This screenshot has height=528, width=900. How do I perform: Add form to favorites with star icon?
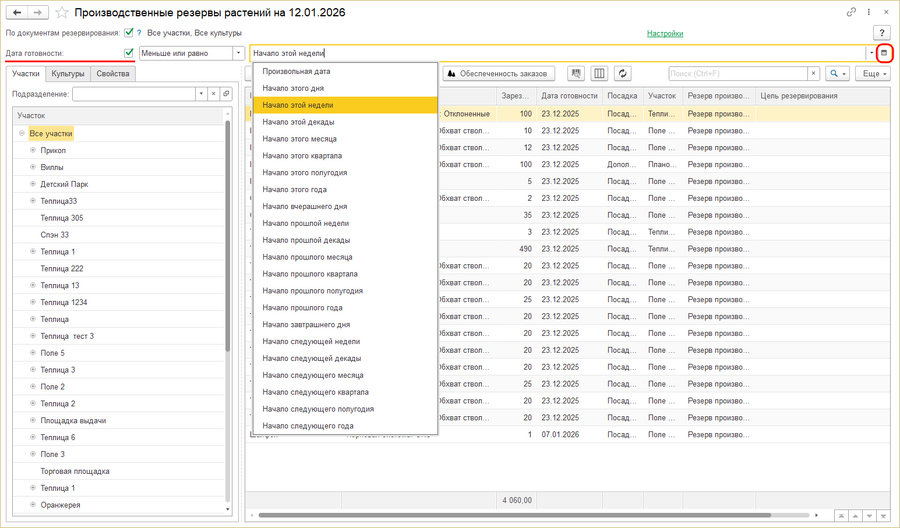pos(63,12)
